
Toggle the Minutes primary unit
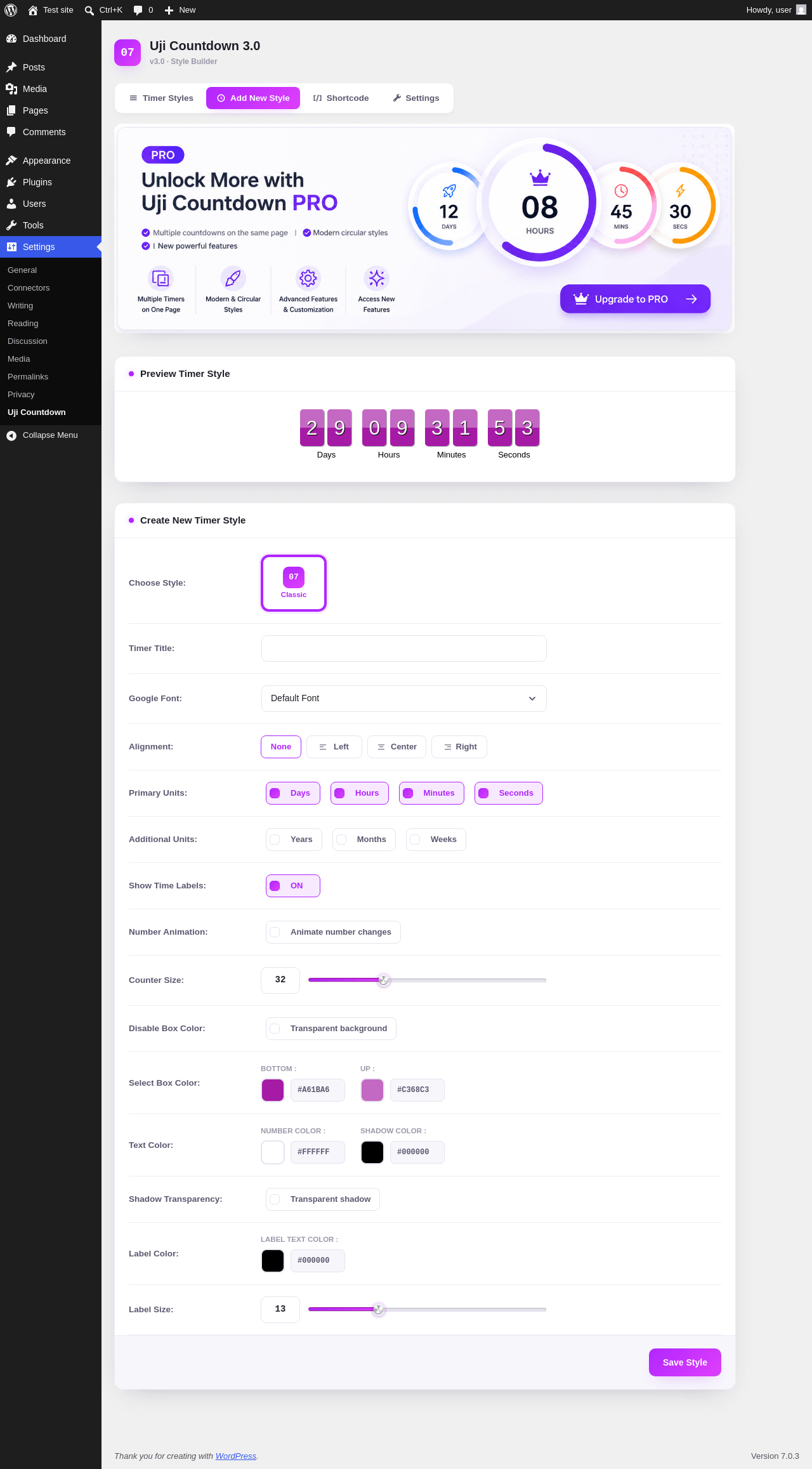(x=431, y=793)
